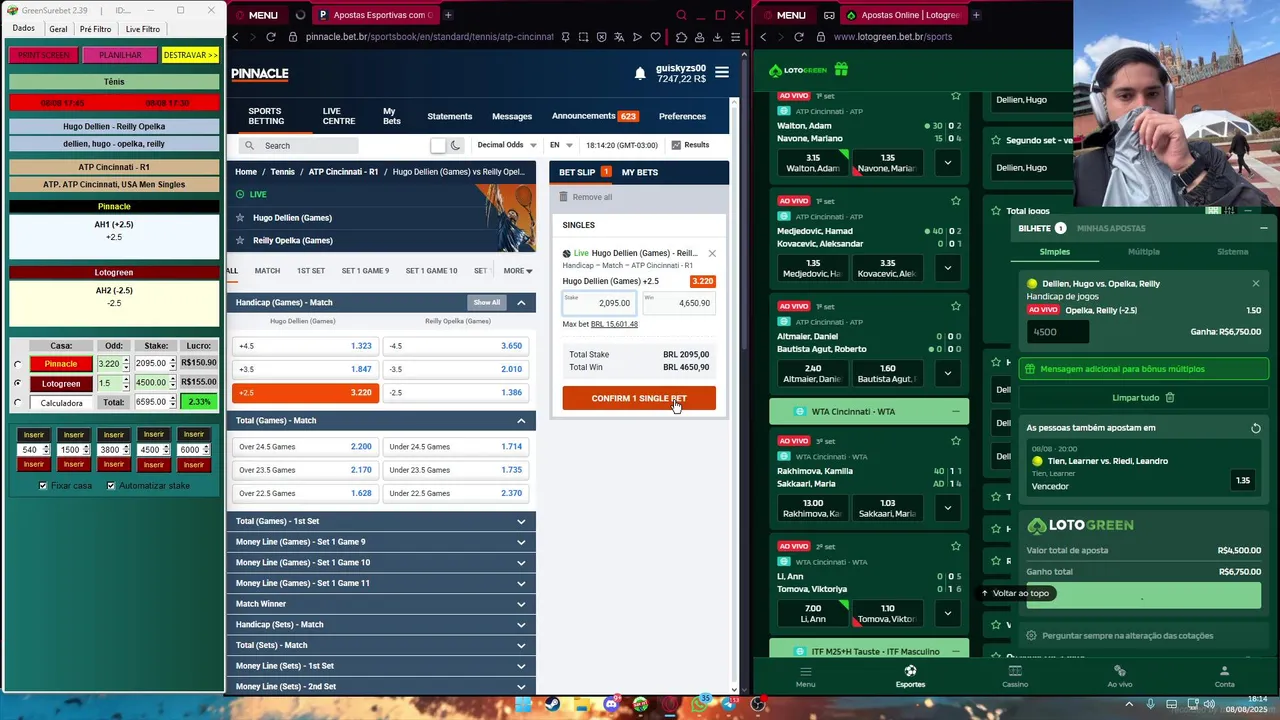Click reload icon in Lotogreen browser
This screenshot has width=1280, height=720.
(x=798, y=37)
